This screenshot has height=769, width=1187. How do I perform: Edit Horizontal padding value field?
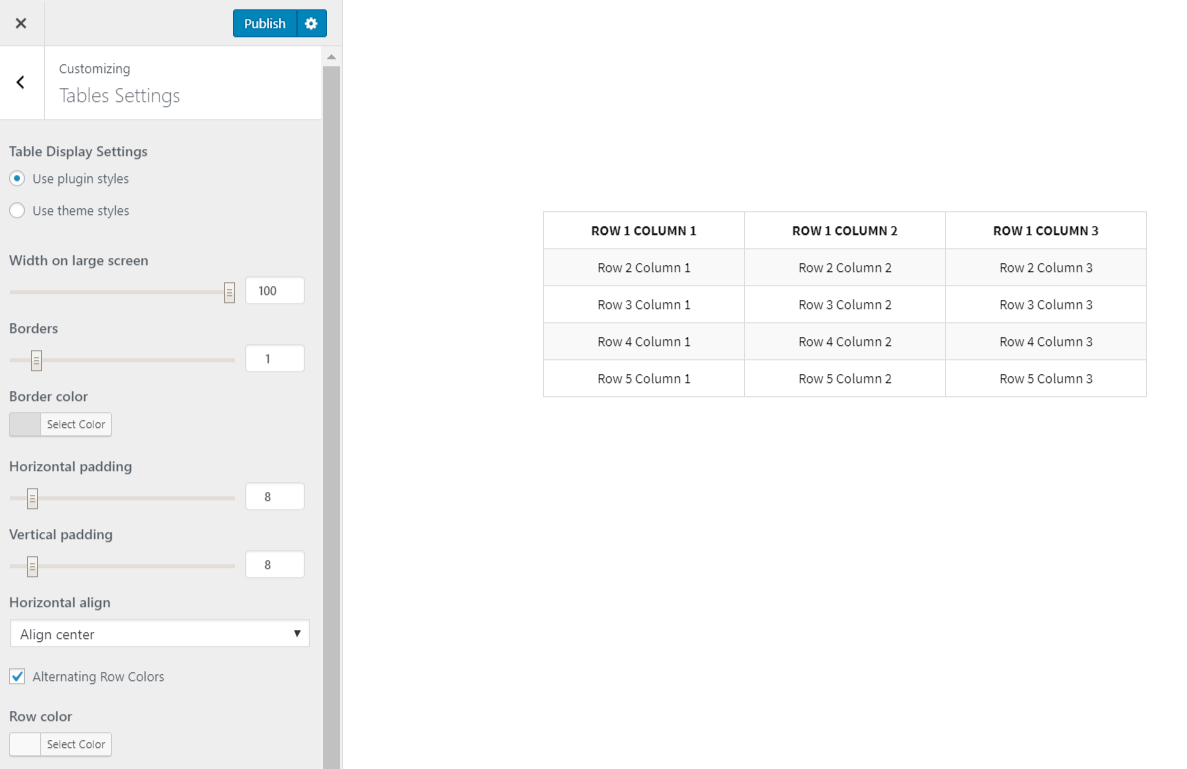click(275, 497)
